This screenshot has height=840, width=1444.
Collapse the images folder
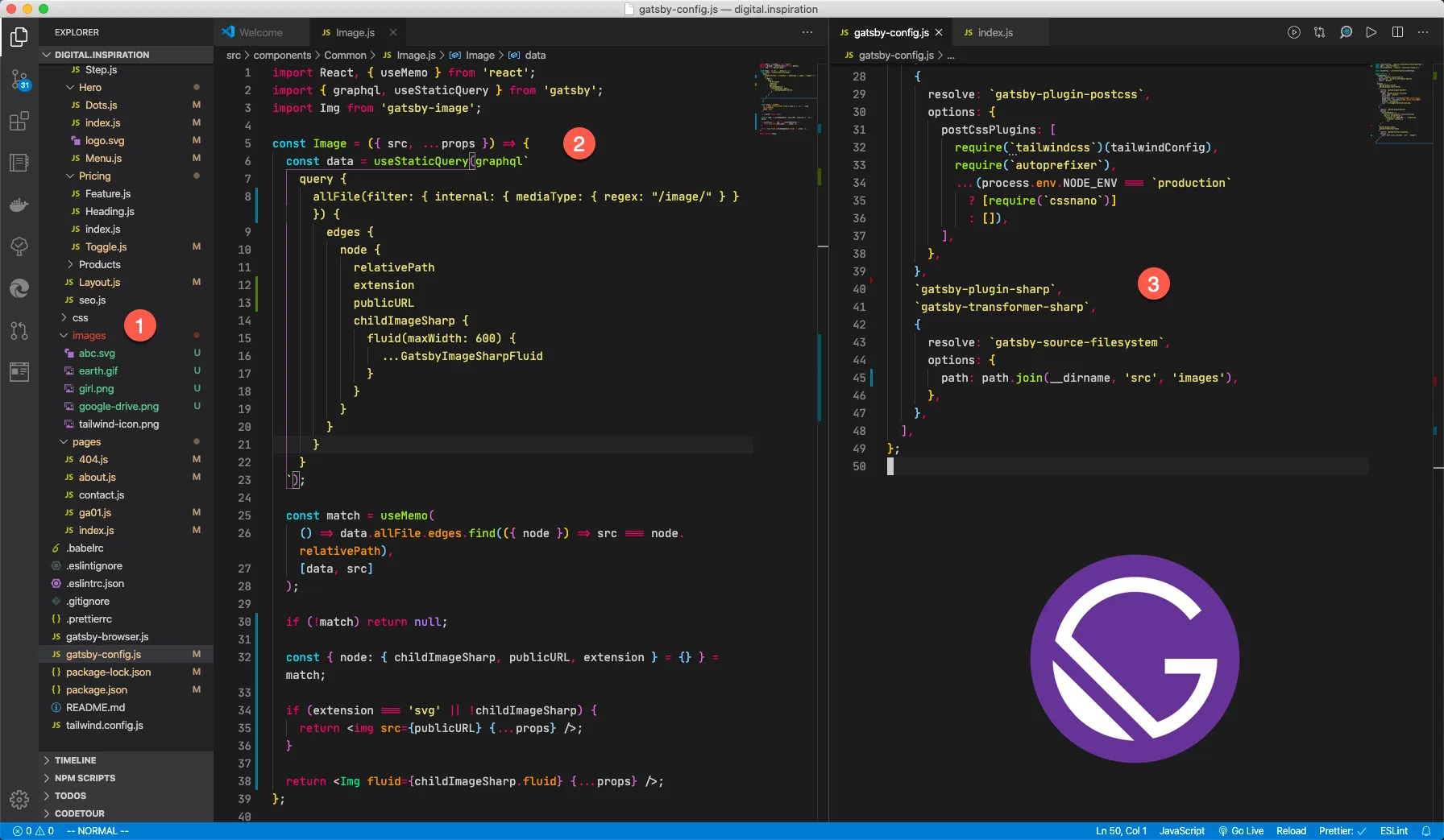89,335
